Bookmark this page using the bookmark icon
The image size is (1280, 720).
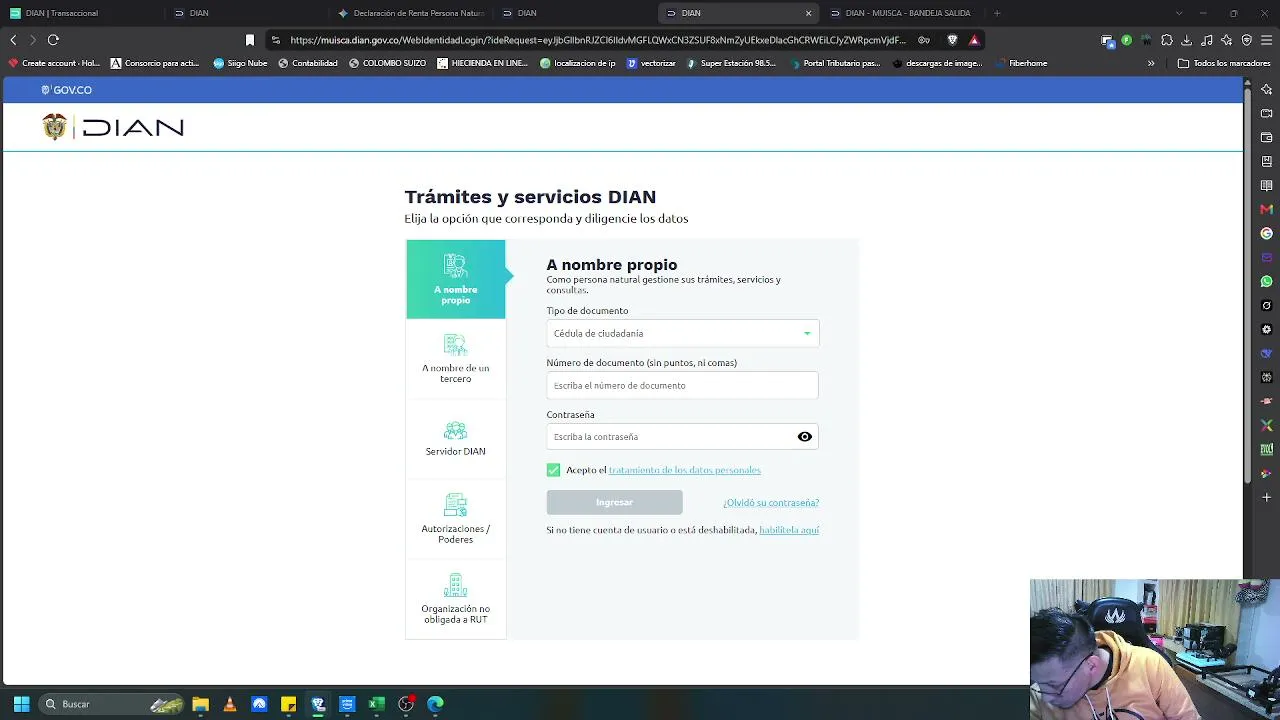[x=250, y=40]
